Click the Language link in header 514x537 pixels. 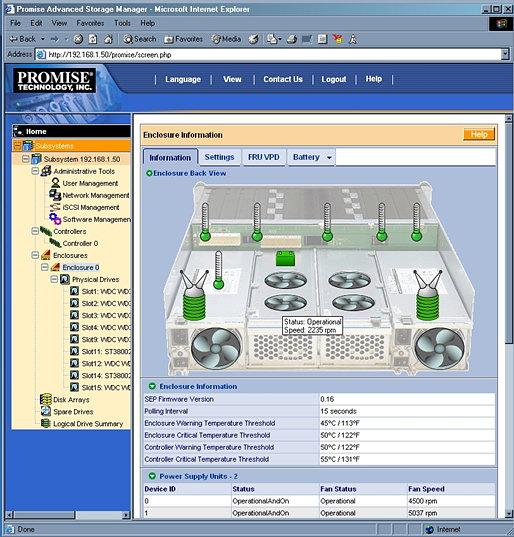point(183,79)
